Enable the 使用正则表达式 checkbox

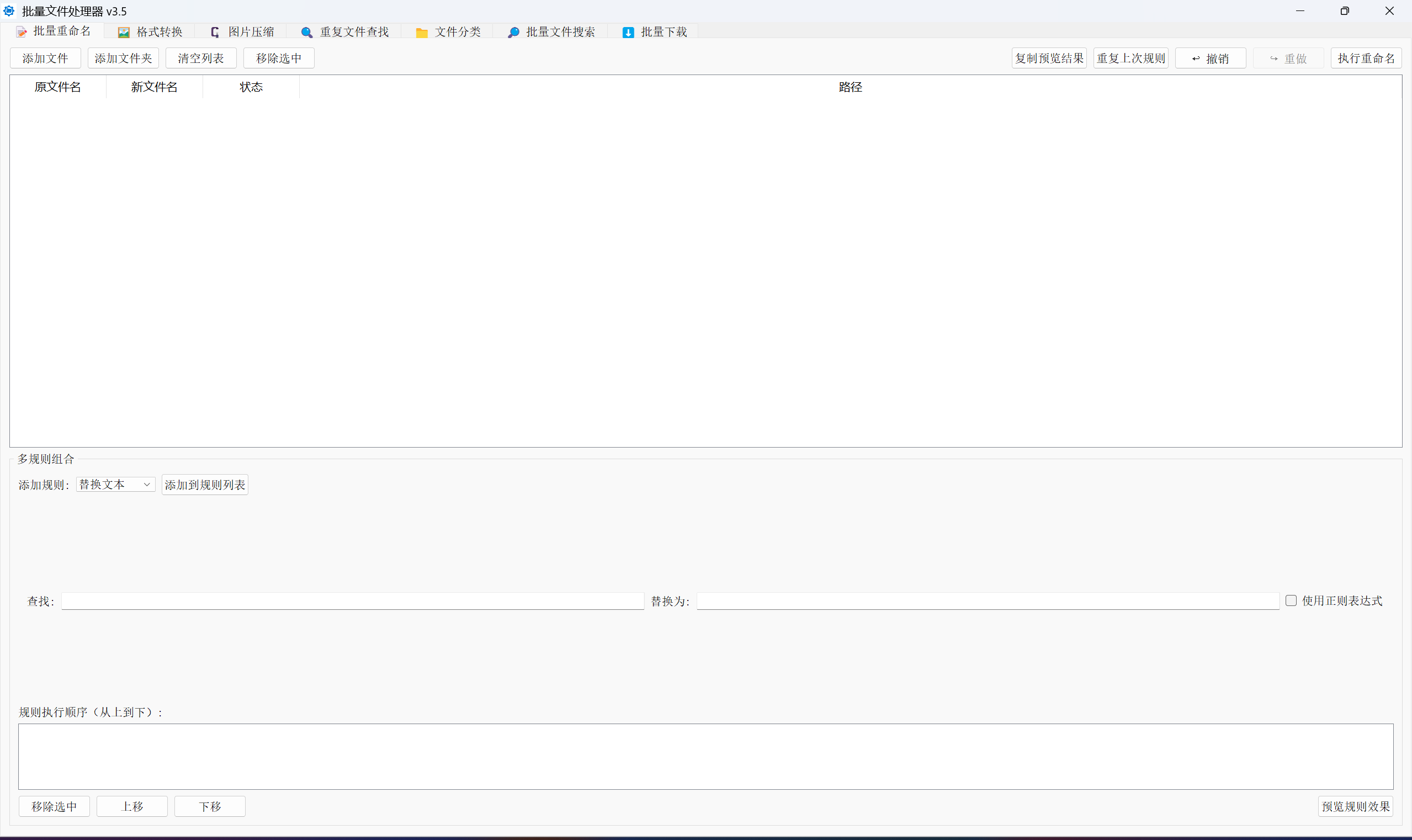pos(1291,600)
